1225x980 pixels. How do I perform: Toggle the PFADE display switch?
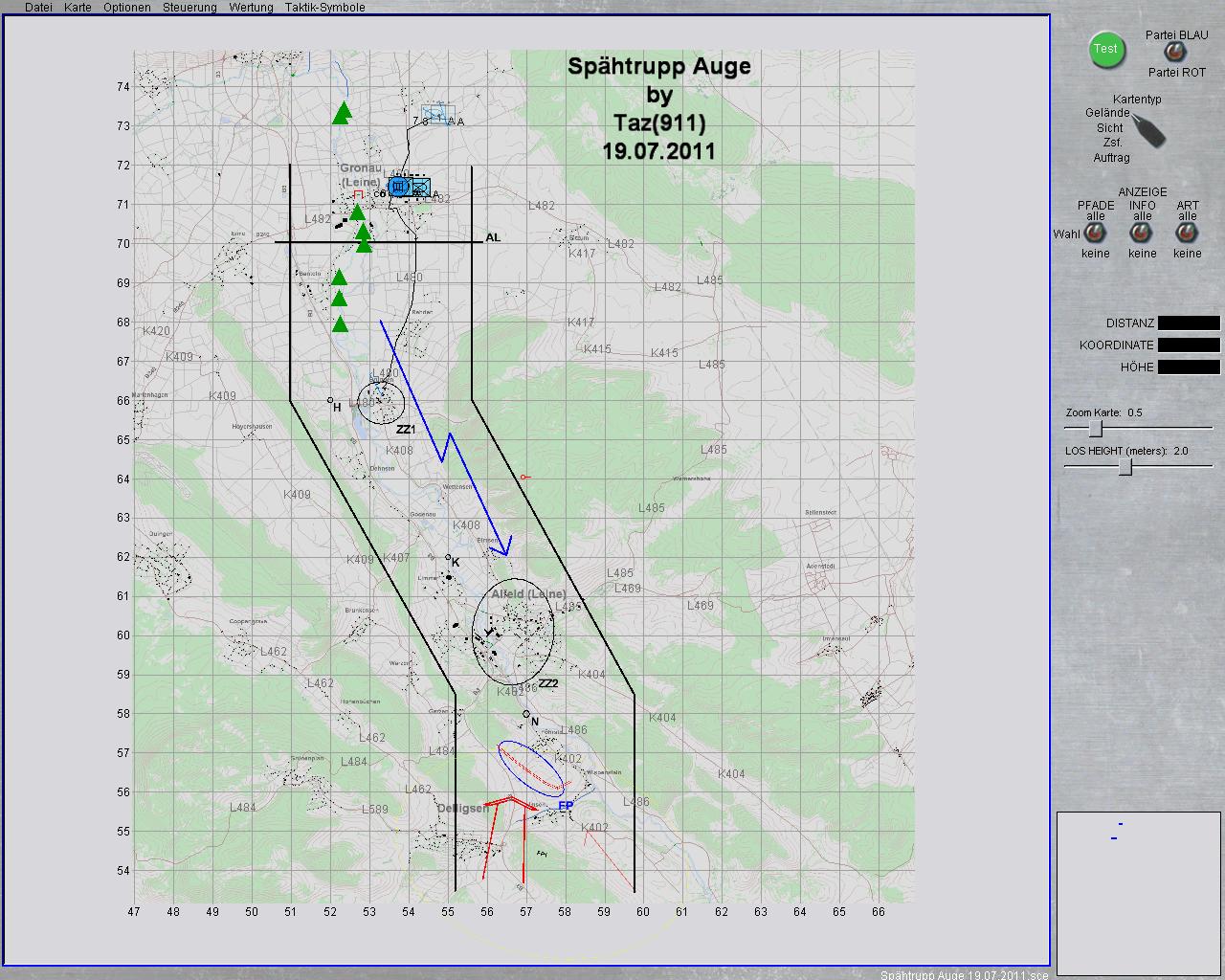click(1095, 233)
